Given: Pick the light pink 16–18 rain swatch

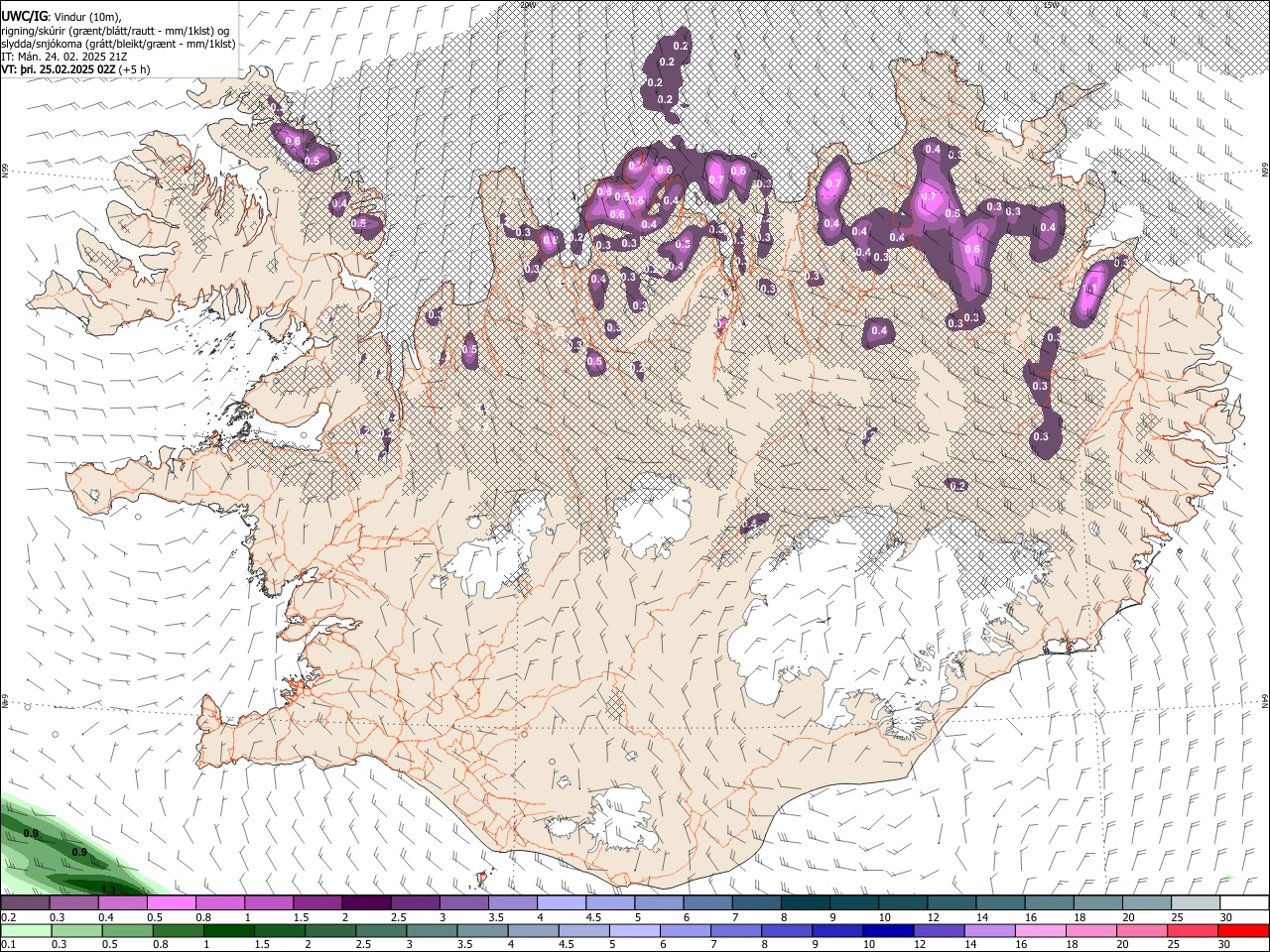Looking at the screenshot, I should click(1041, 930).
